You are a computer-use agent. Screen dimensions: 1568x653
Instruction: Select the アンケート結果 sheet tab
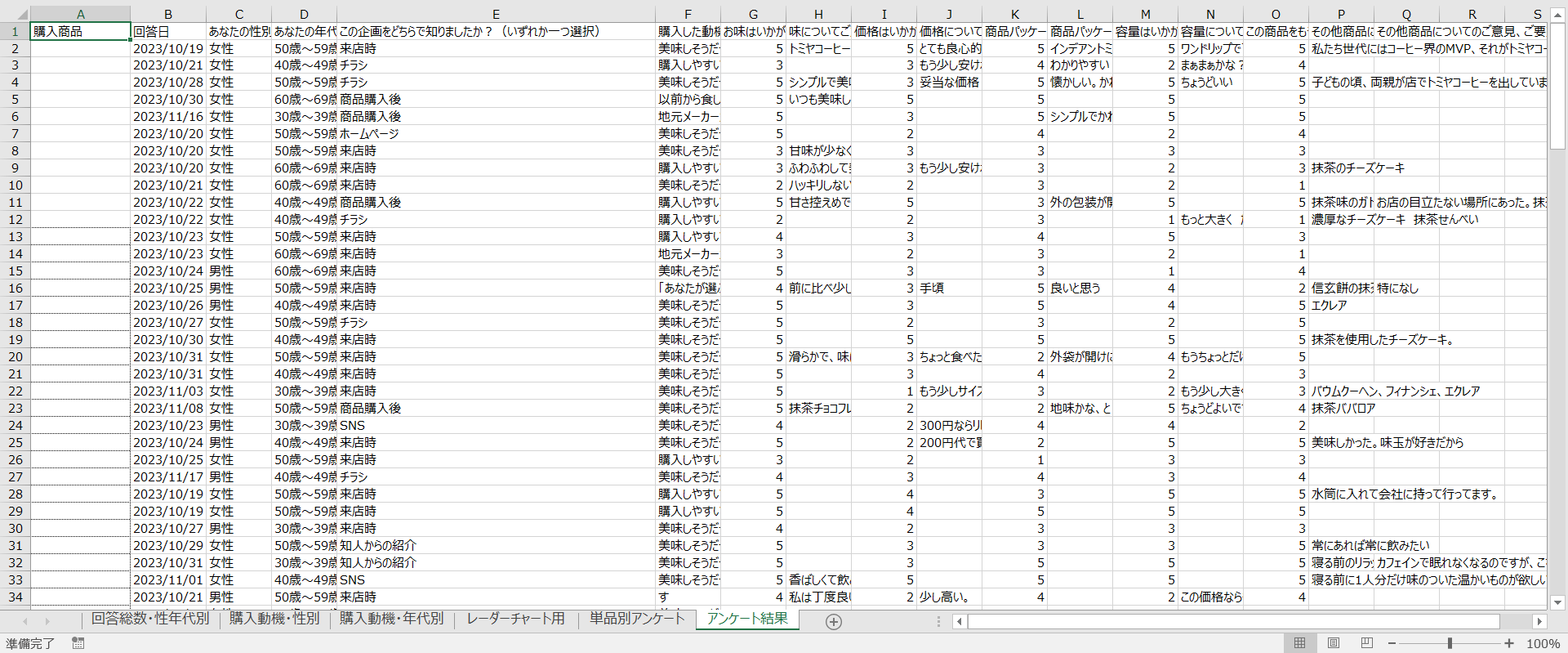pyautogui.click(x=747, y=619)
